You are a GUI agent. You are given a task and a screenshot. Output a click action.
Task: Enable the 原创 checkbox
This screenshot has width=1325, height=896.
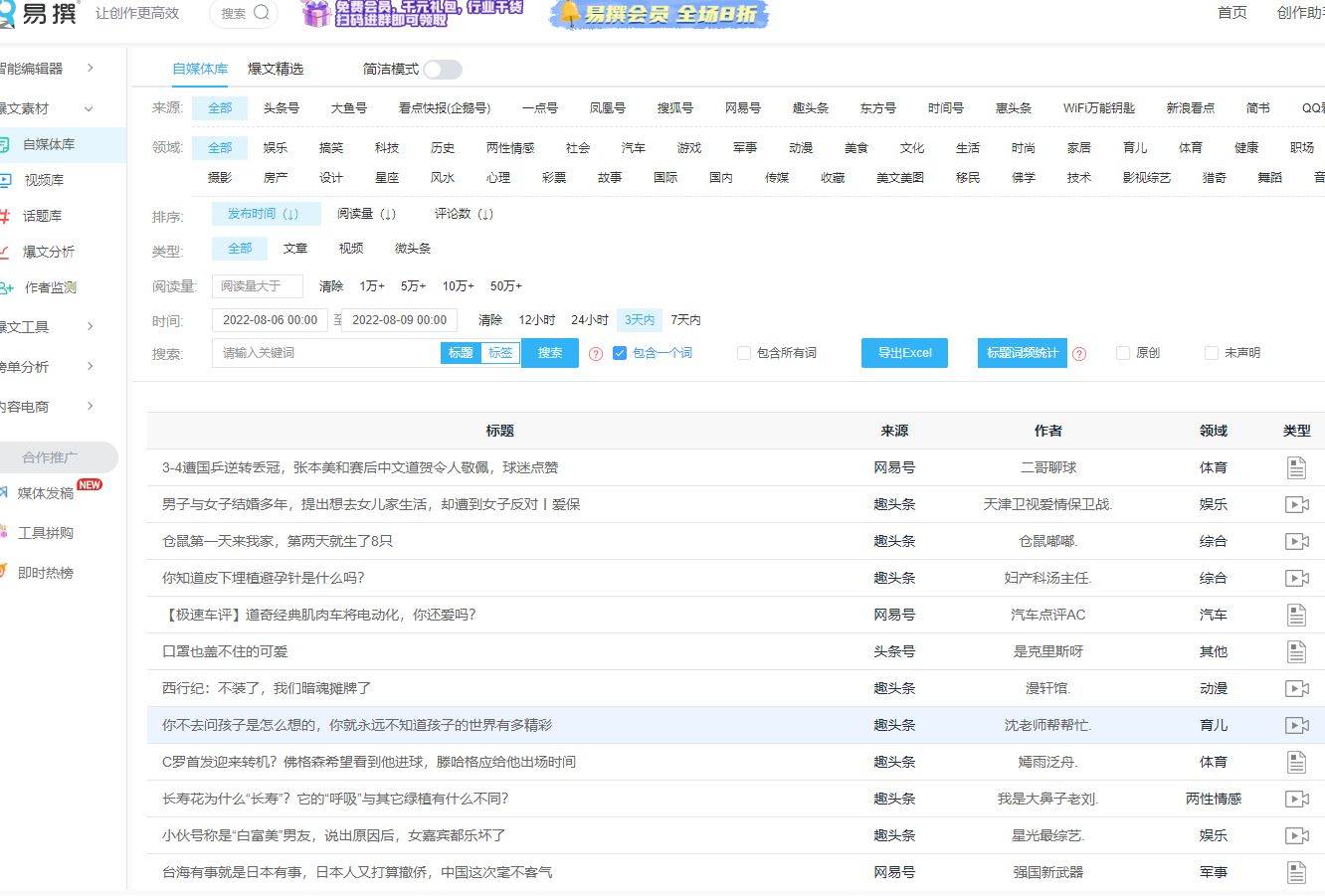click(1123, 353)
